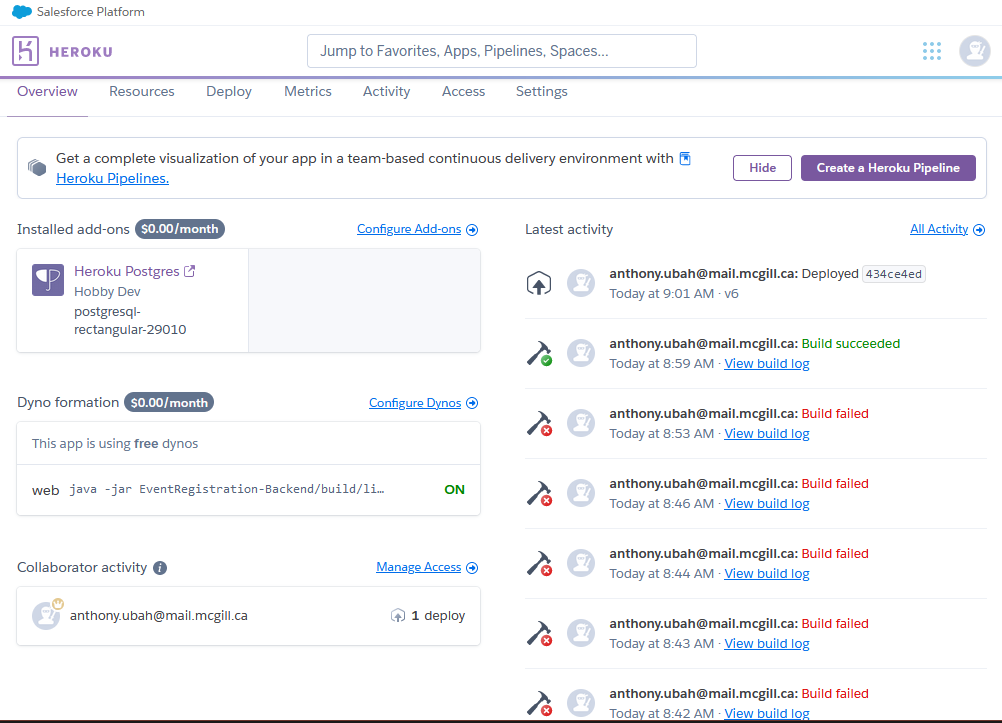This screenshot has height=723, width=1002.
Task: Open the app grid menu icon
Action: pos(932,51)
